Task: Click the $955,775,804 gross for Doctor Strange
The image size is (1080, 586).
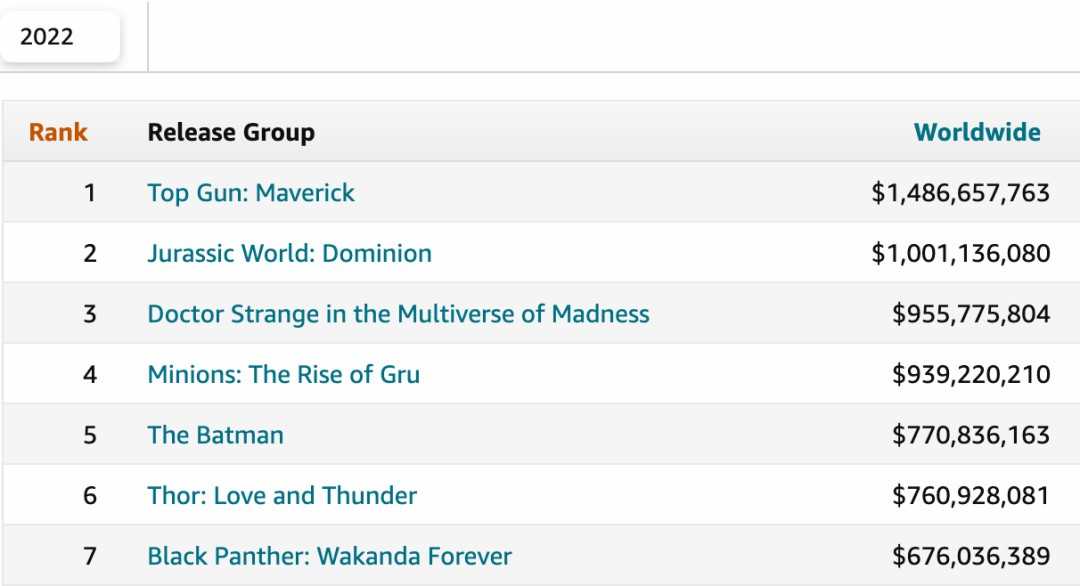Action: coord(970,314)
